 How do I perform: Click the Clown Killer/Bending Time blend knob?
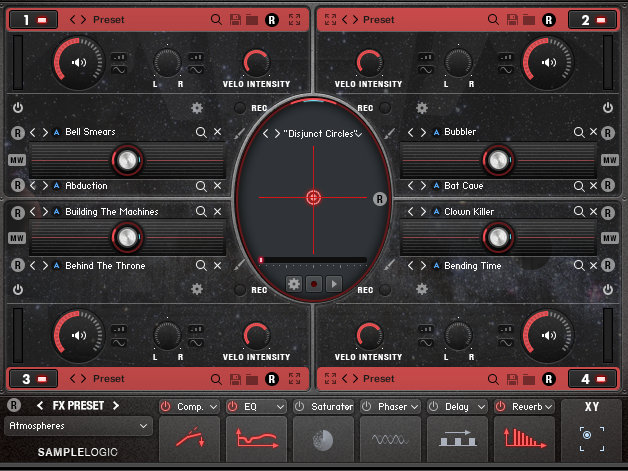pos(498,238)
